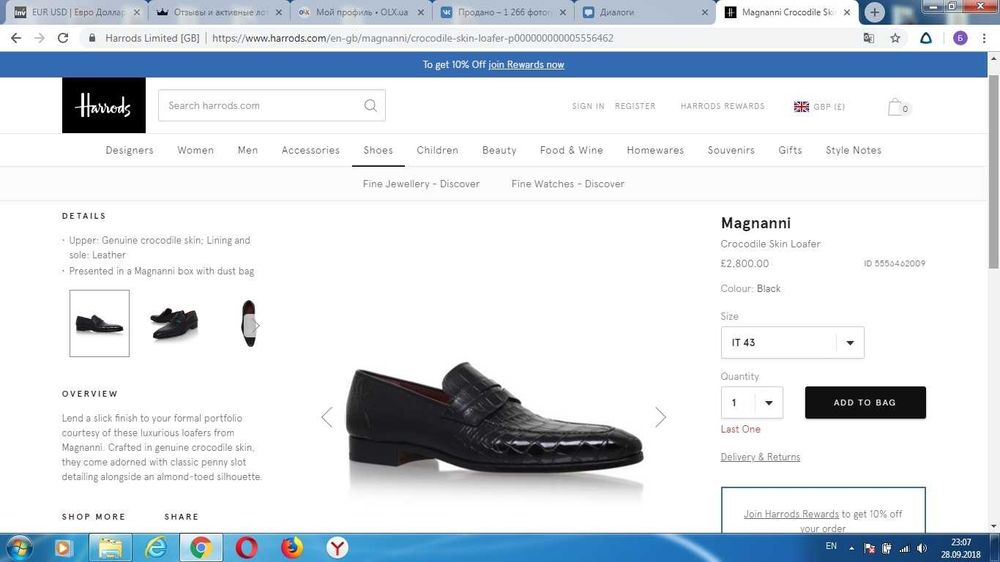Open Fine Watches - Discover link
The height and width of the screenshot is (562, 1000).
(568, 184)
